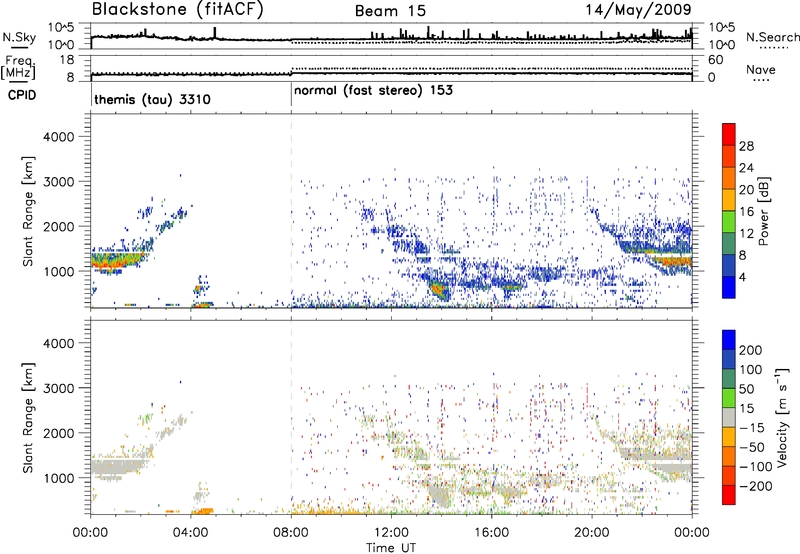Click the blue bottom of Power color bar
Screen dimensions: 800x554
pos(729,287)
